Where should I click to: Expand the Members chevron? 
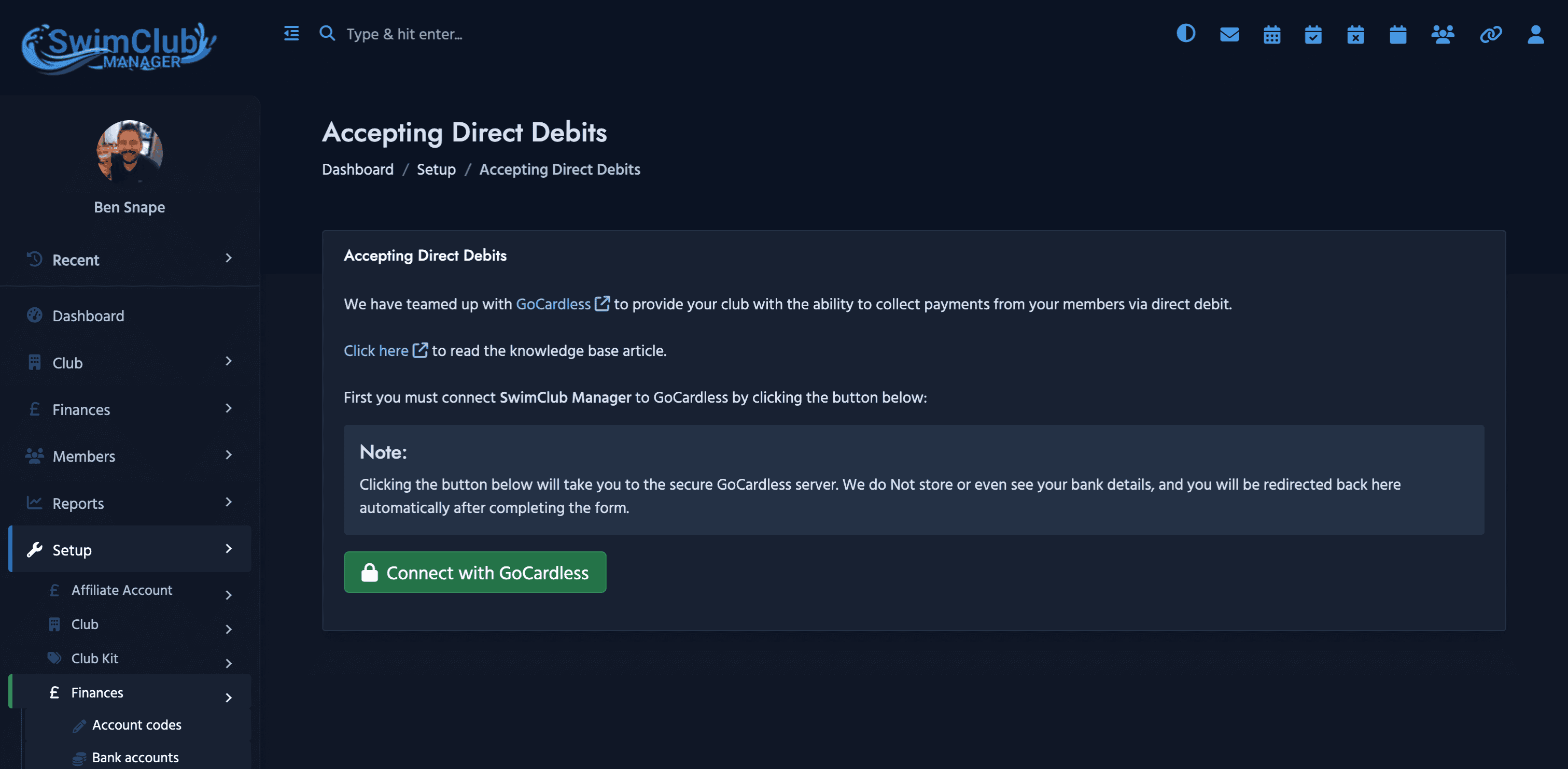click(x=229, y=455)
